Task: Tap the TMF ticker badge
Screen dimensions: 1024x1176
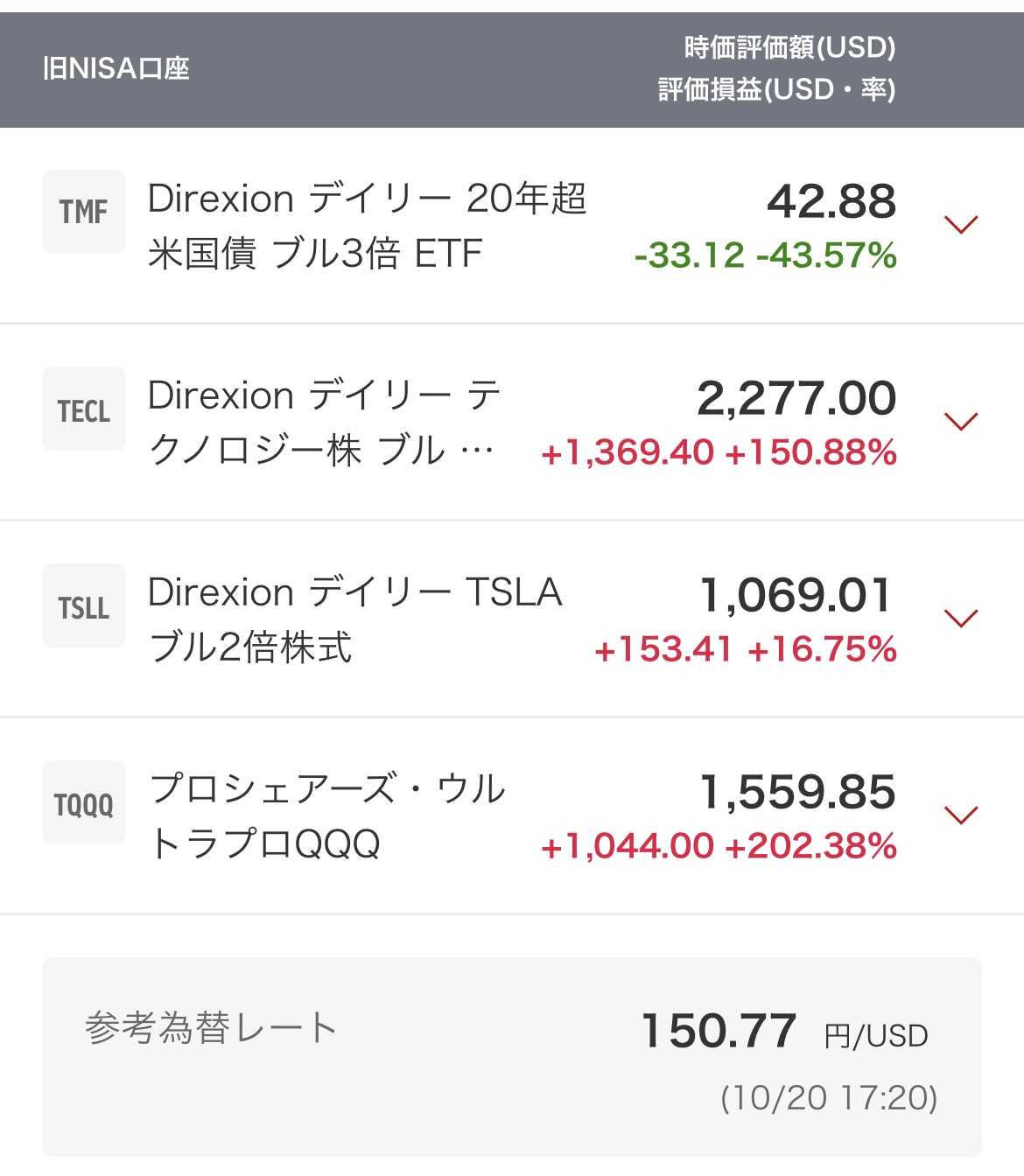Action: tap(84, 212)
